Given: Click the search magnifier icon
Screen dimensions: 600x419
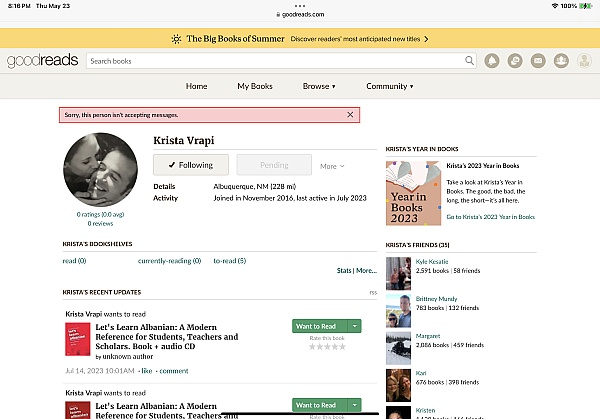Looking at the screenshot, I should point(469,60).
